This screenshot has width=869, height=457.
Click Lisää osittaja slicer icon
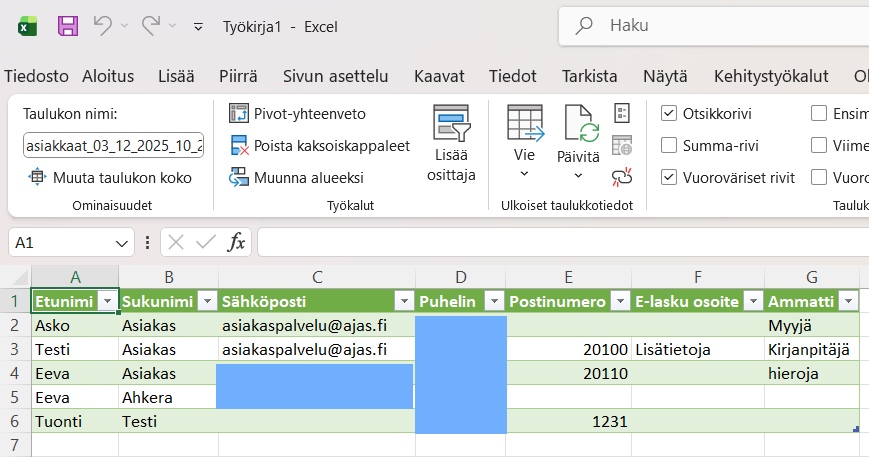(x=451, y=143)
